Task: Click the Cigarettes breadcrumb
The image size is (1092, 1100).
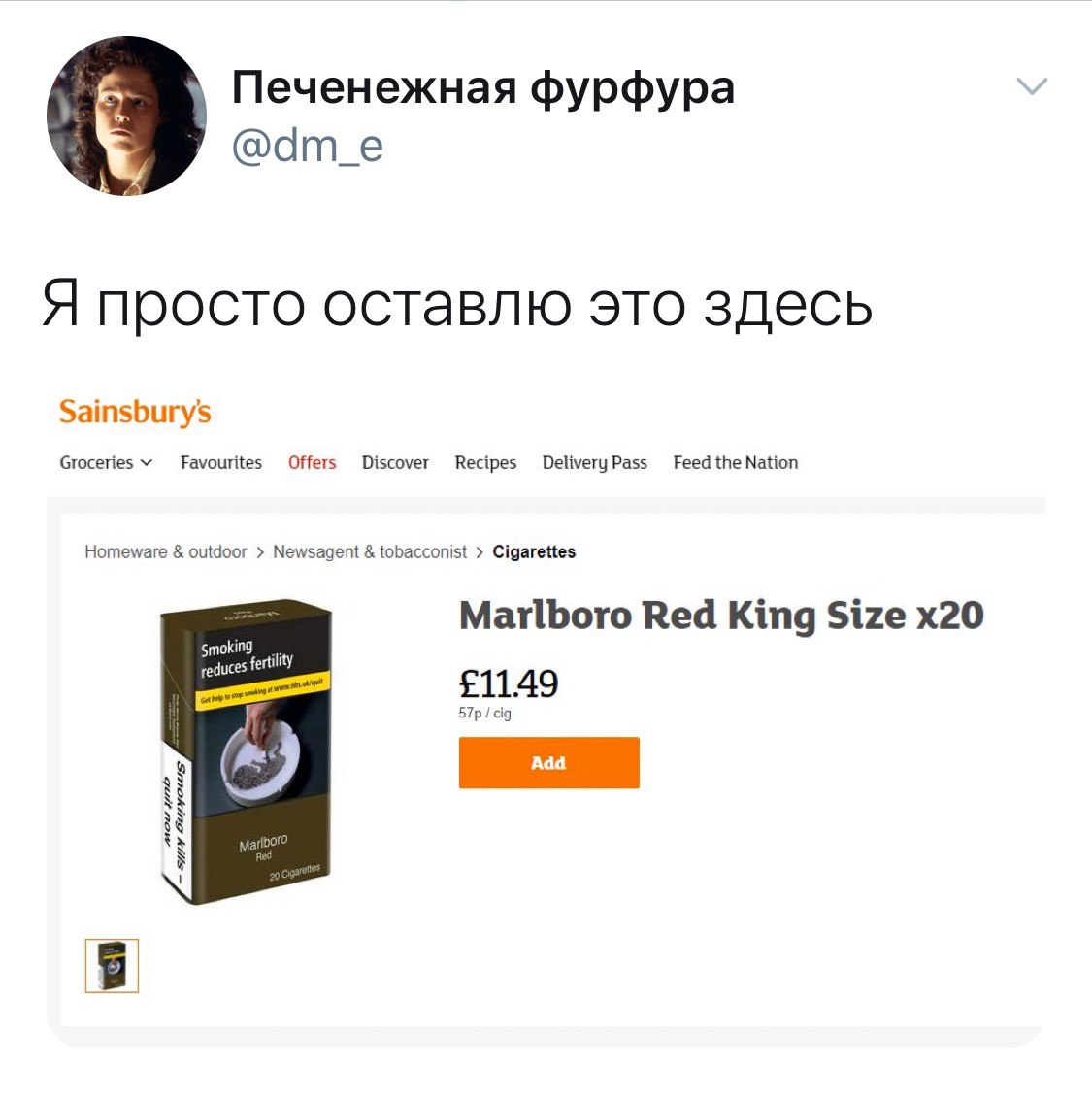Action: point(534,552)
